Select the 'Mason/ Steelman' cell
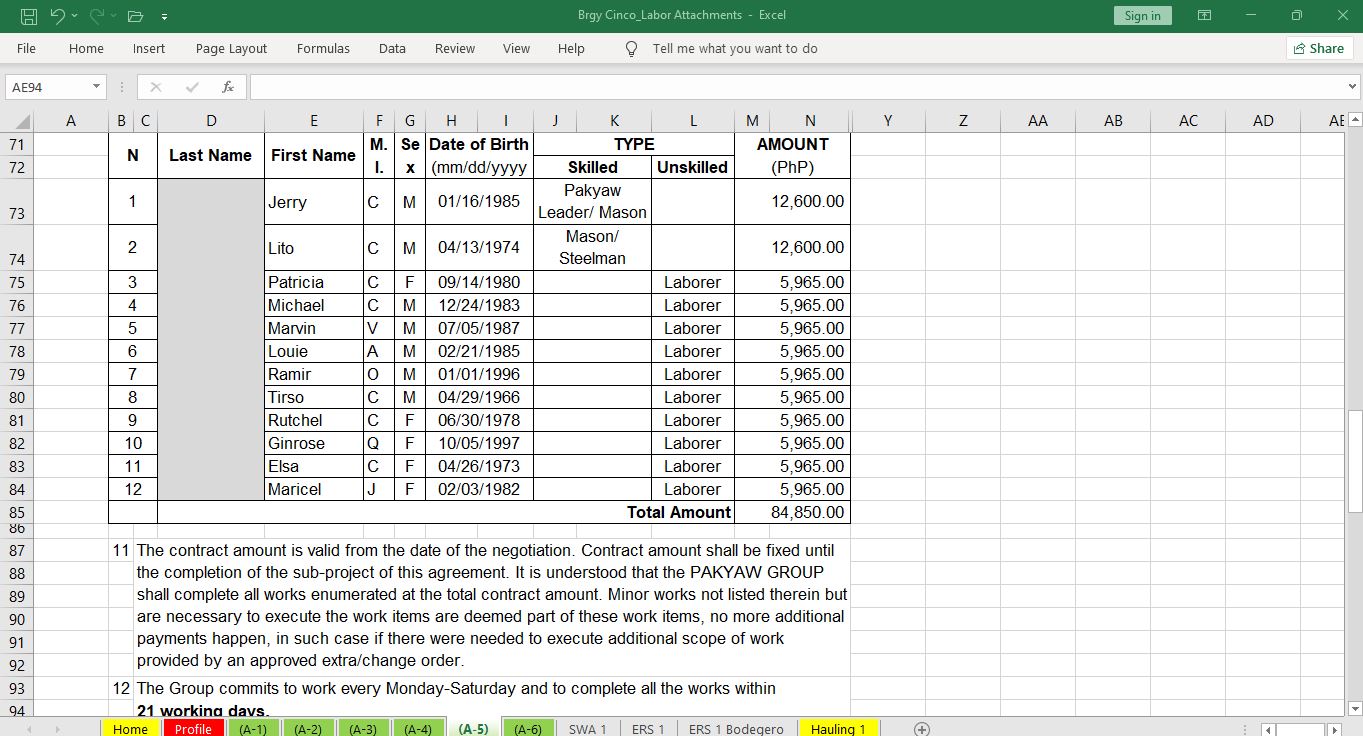 point(592,247)
